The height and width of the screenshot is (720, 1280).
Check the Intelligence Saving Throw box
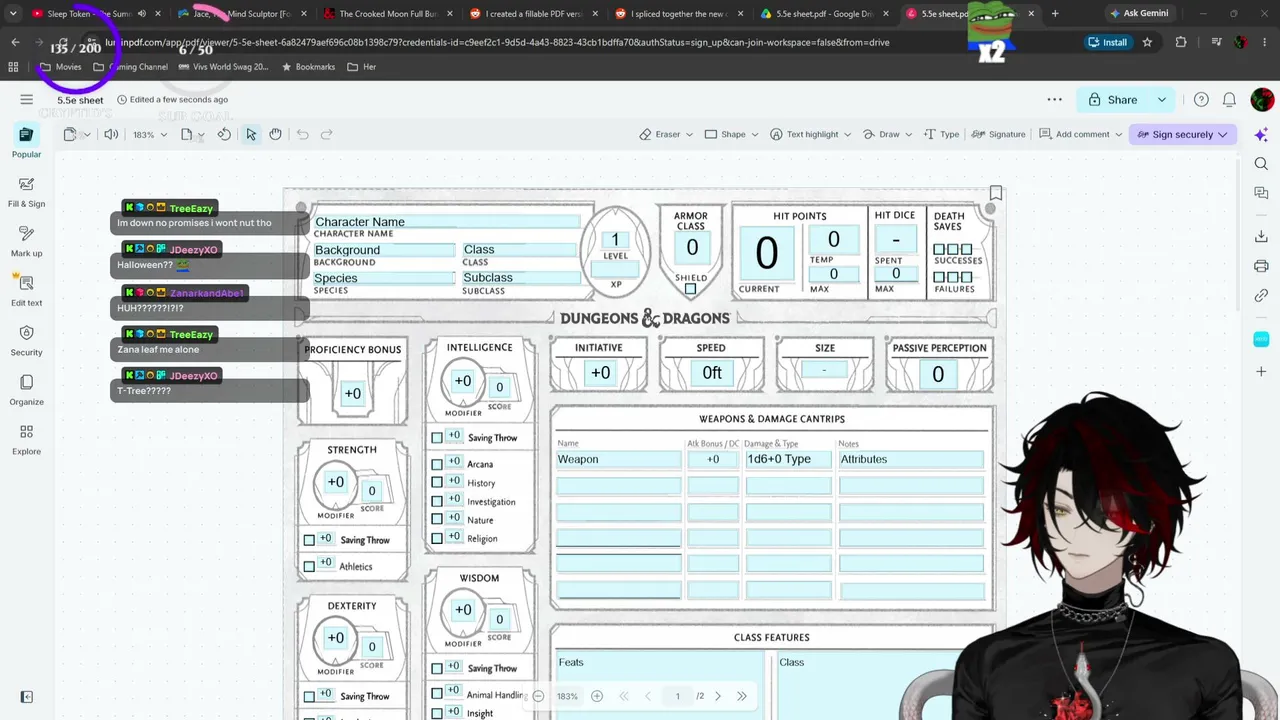pos(437,438)
